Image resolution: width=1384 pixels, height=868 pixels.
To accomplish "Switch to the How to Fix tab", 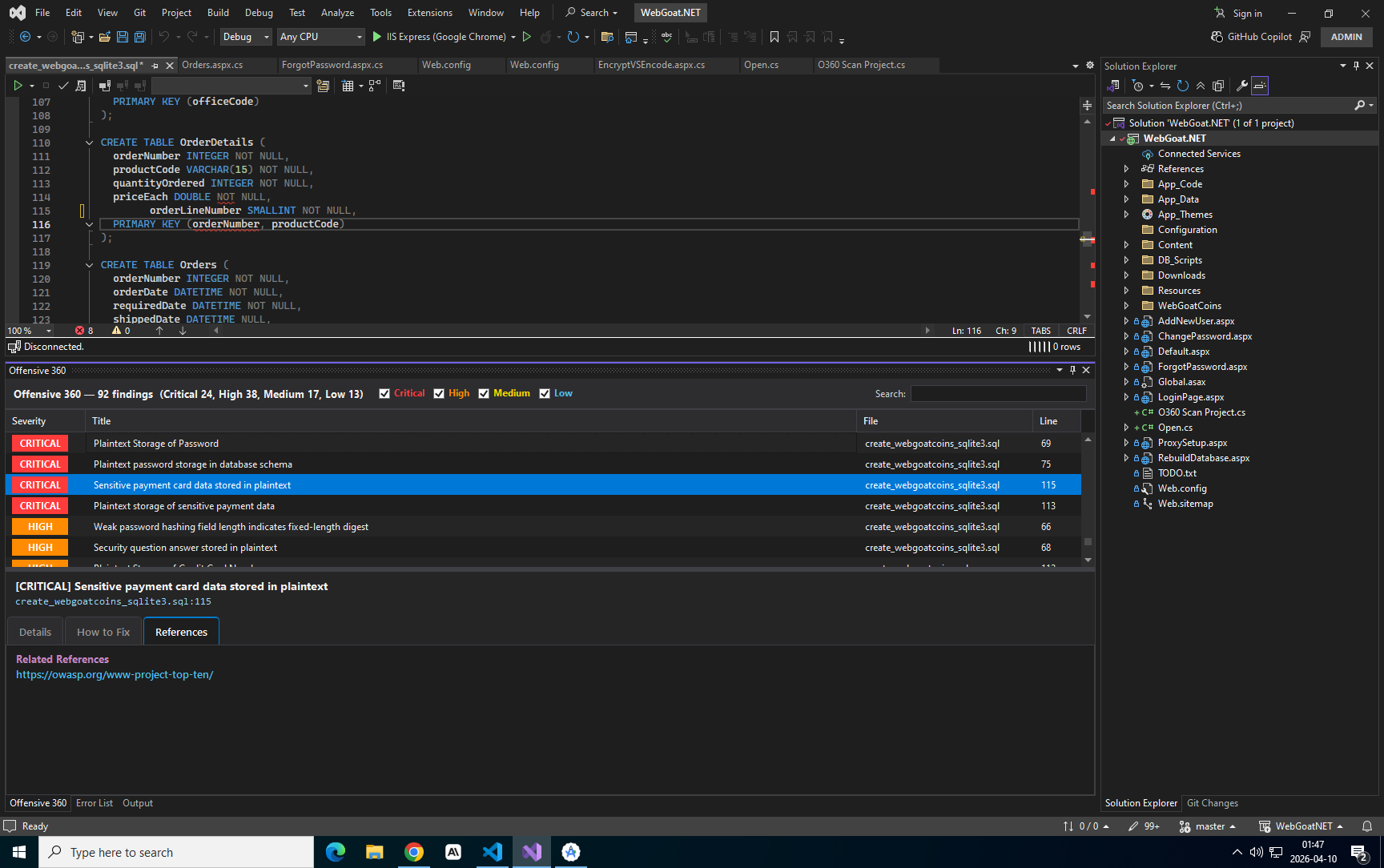I will point(103,632).
